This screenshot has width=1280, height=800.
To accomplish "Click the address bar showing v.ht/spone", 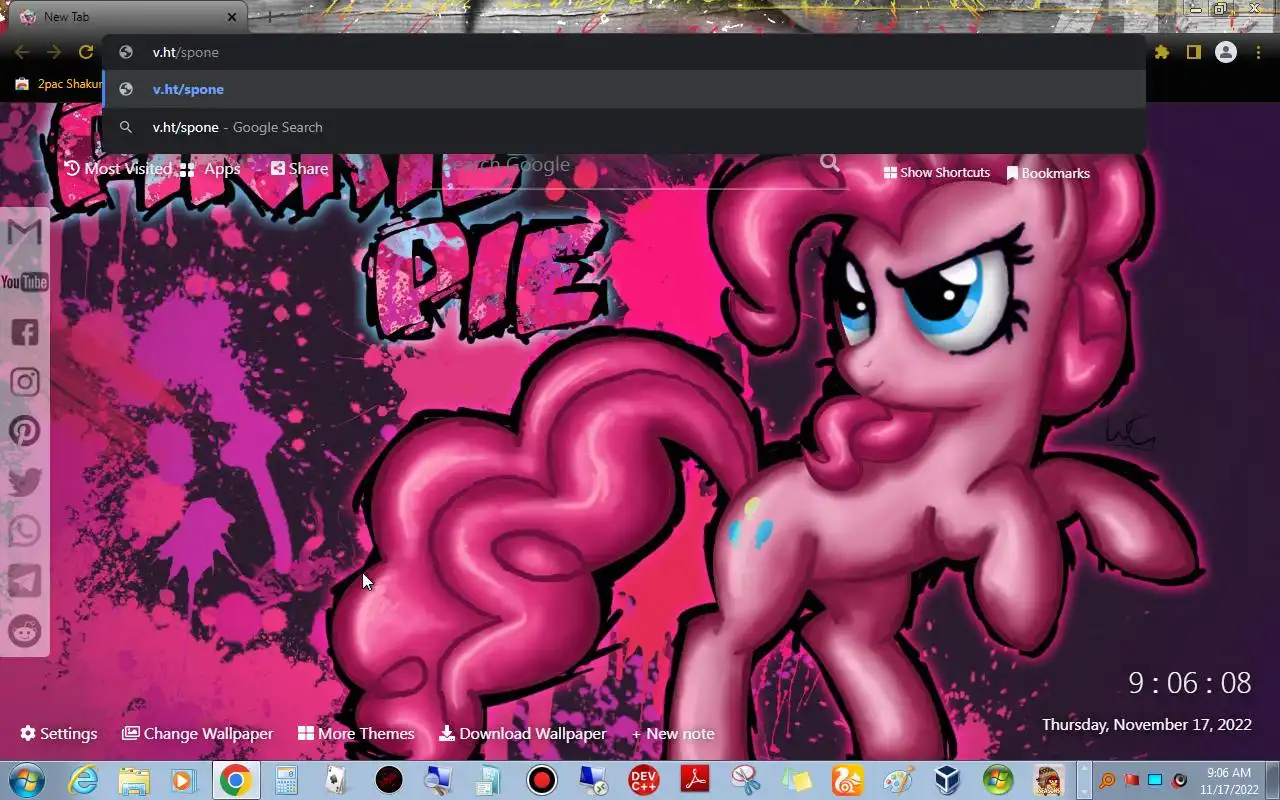I will click(624, 52).
